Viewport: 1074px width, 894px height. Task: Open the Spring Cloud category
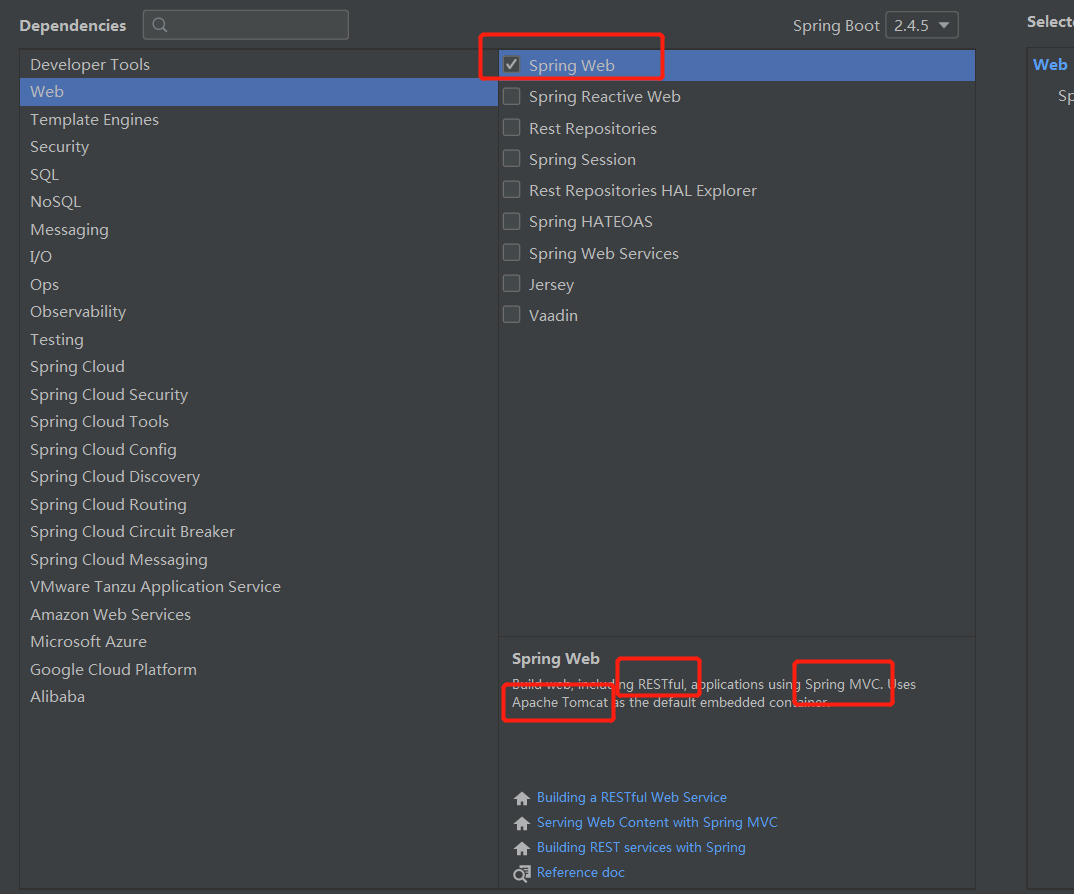[259, 367]
